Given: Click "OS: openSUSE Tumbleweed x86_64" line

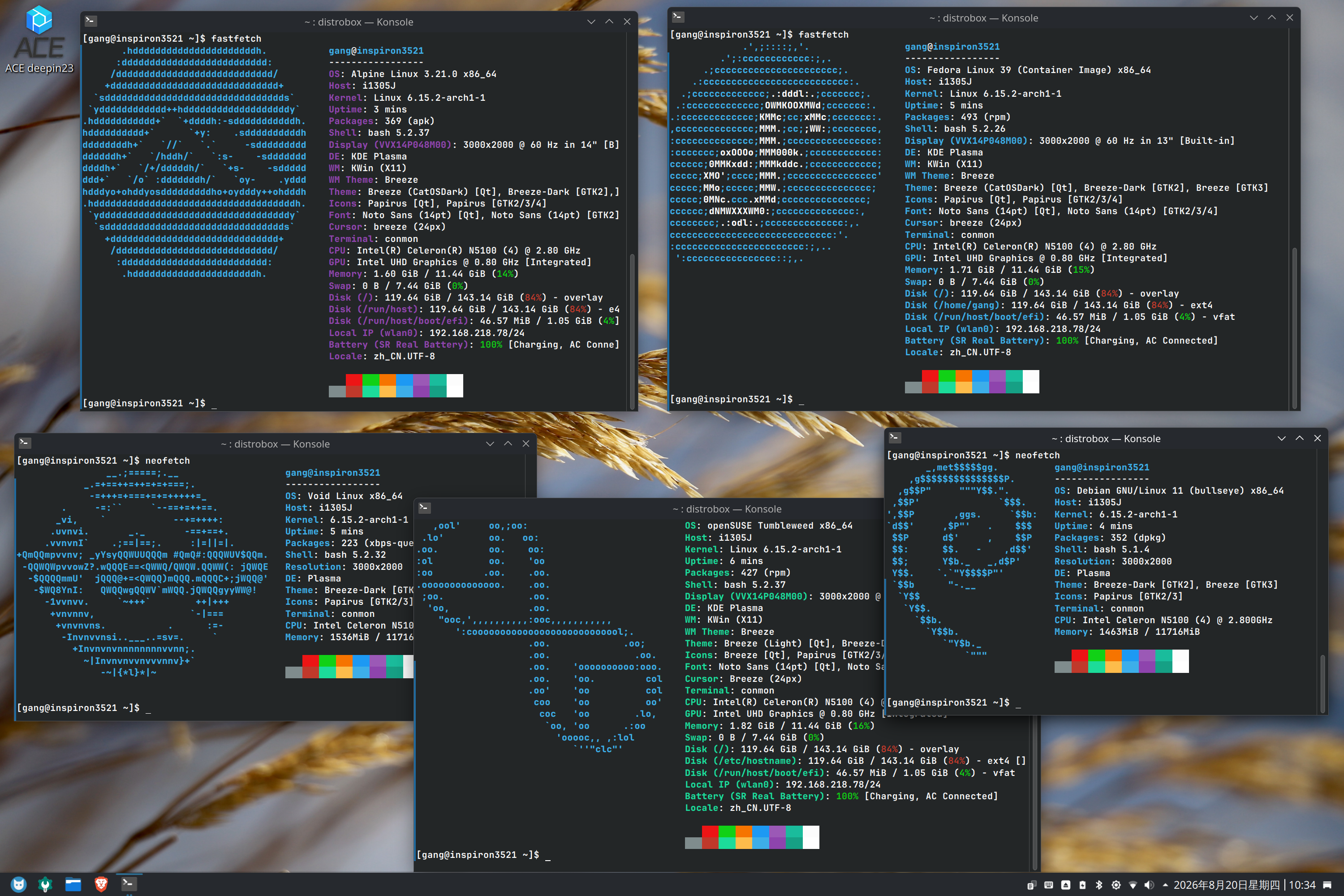Looking at the screenshot, I should click(769, 526).
